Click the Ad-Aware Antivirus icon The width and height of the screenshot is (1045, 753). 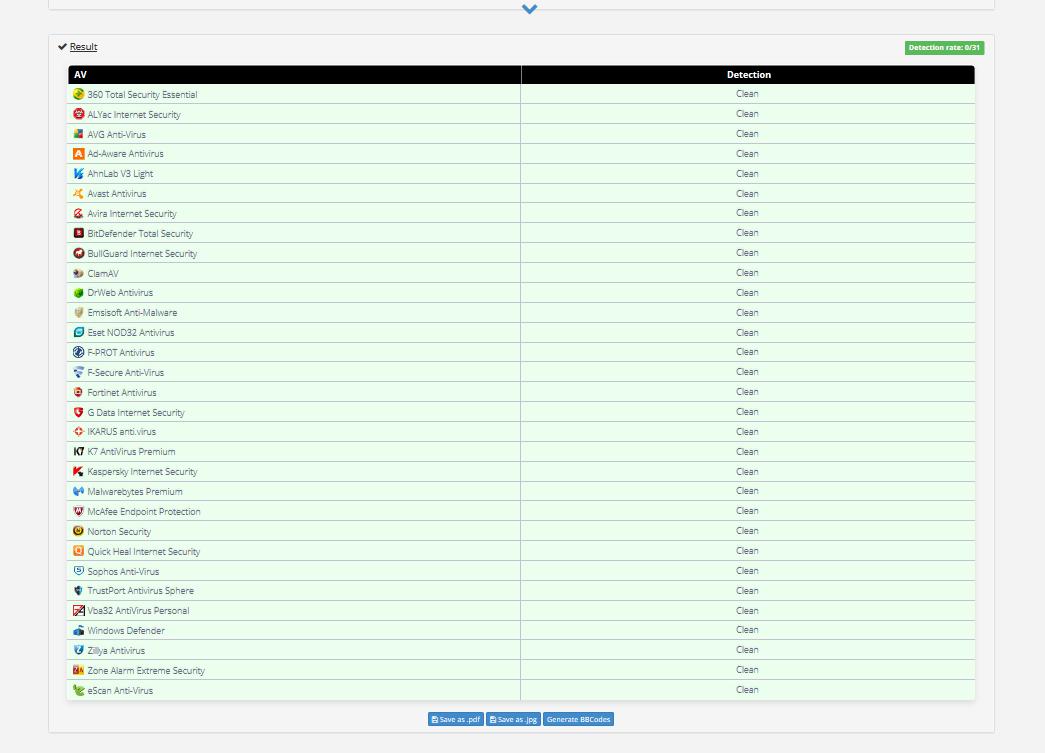(79, 154)
